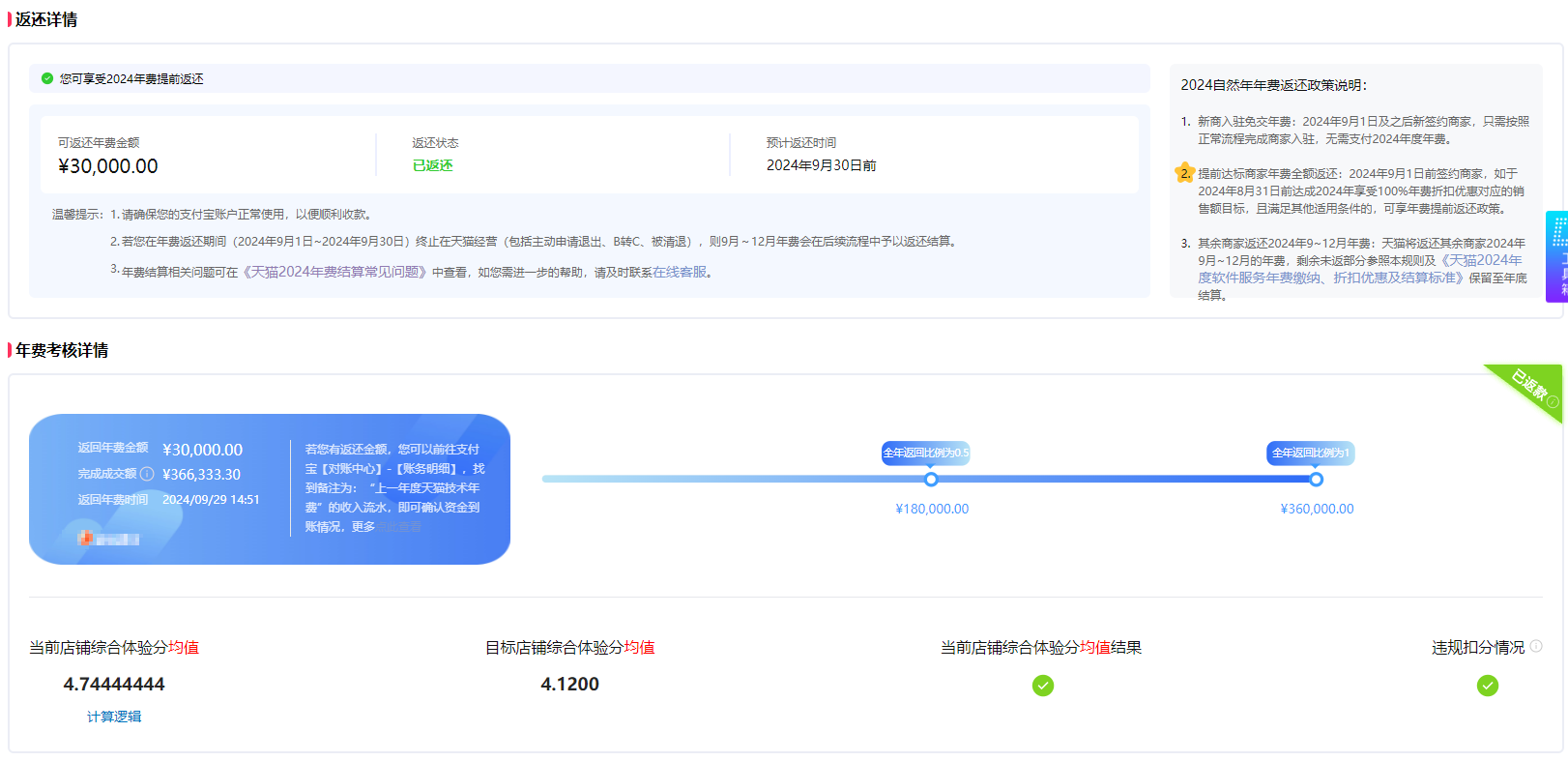This screenshot has width=1568, height=761.
Task: Click the faded 点此查看 link in blue card
Action: point(399,527)
